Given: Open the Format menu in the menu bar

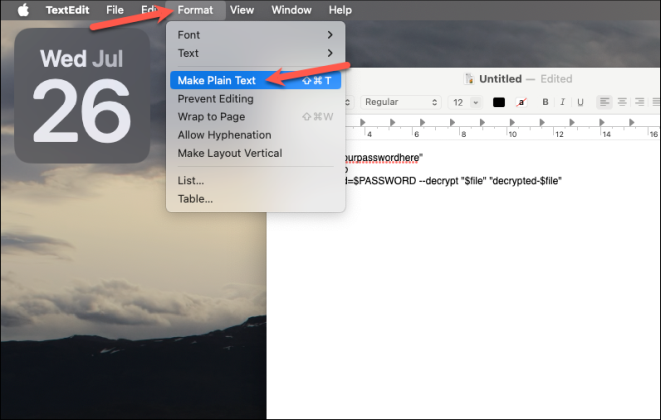Looking at the screenshot, I should pos(195,10).
